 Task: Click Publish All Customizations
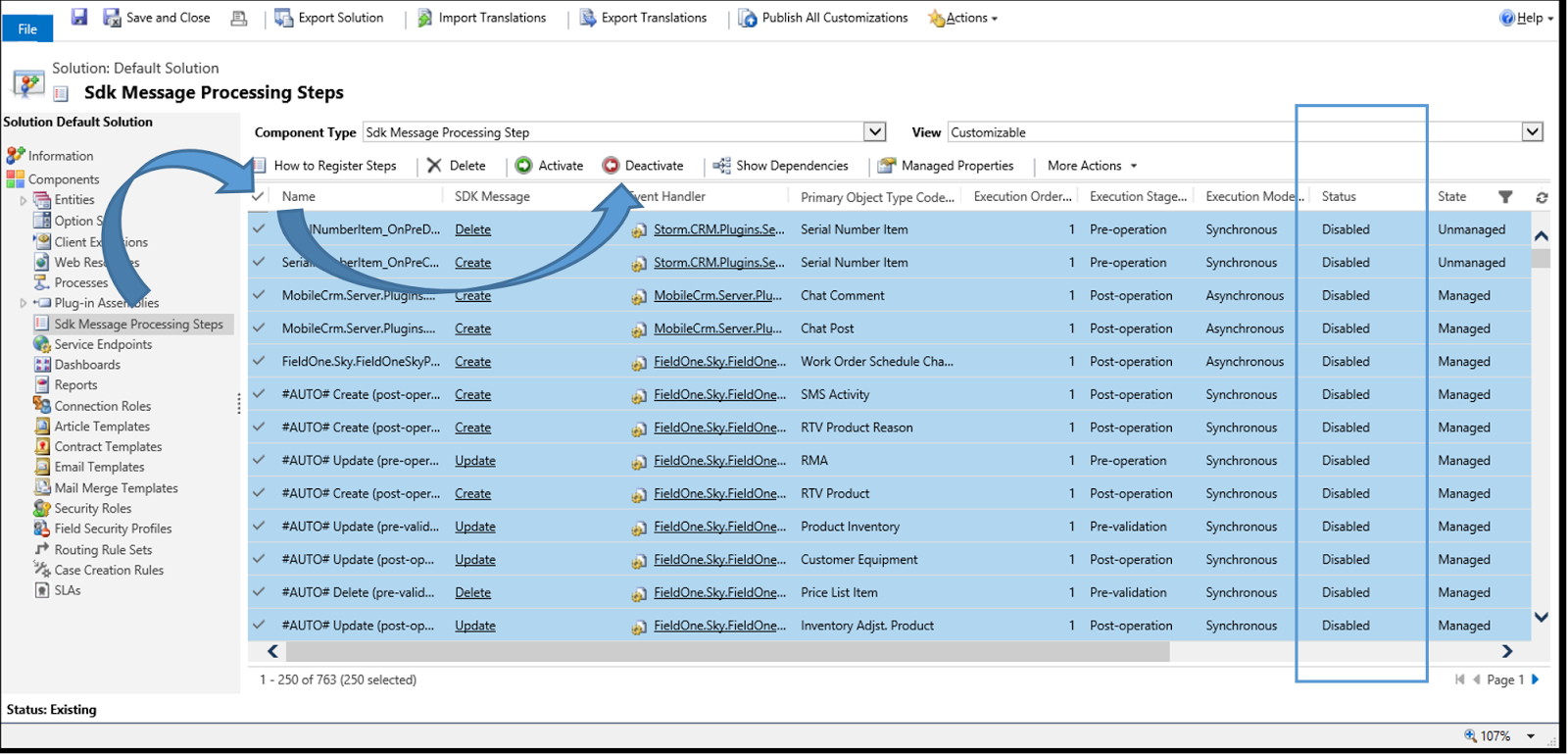823,18
